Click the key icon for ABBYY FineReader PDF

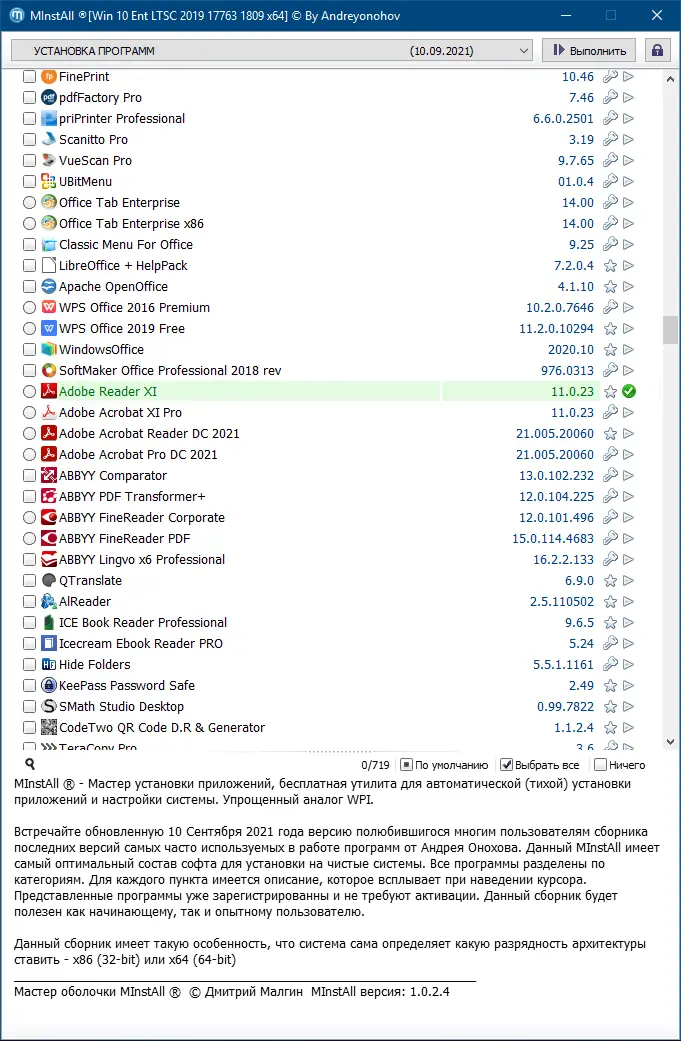click(x=610, y=538)
